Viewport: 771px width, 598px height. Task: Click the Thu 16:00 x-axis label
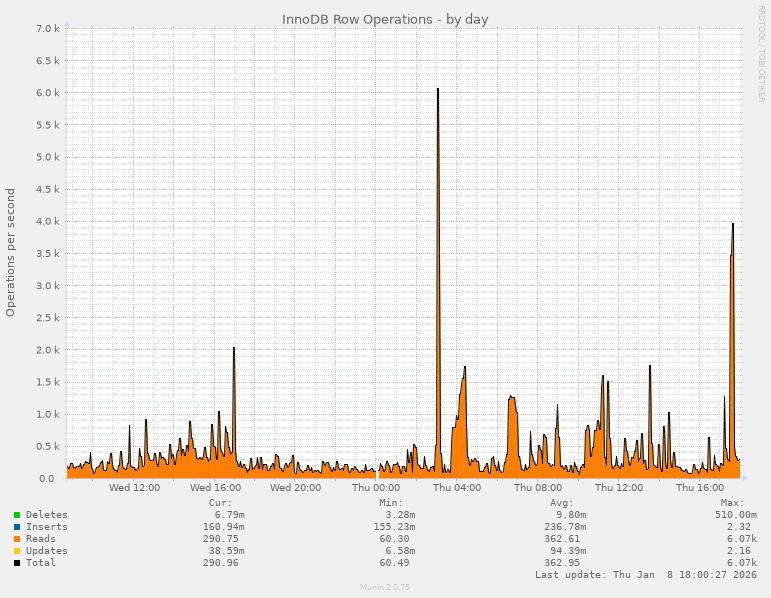[x=700, y=488]
